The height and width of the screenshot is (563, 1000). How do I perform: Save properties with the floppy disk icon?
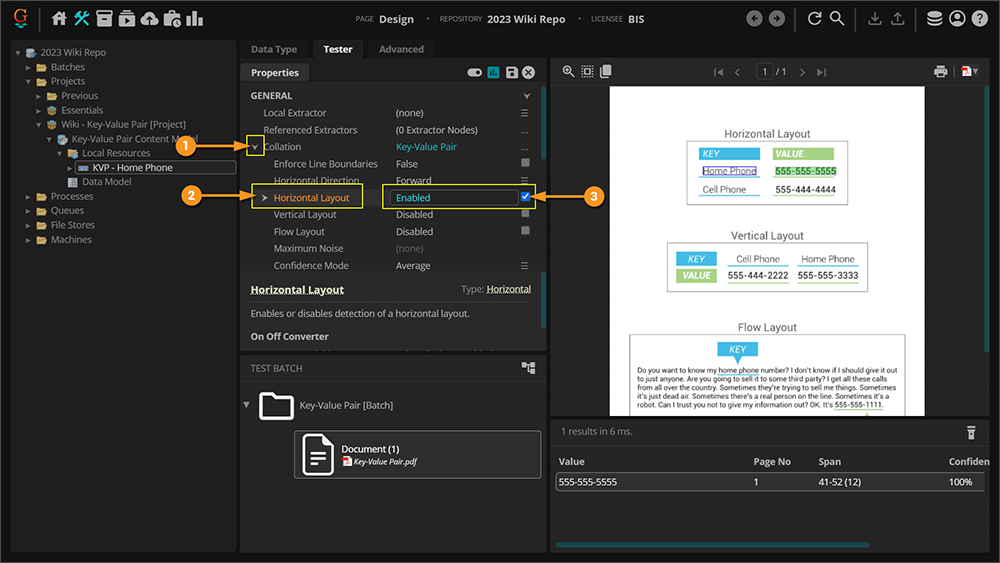coord(512,73)
